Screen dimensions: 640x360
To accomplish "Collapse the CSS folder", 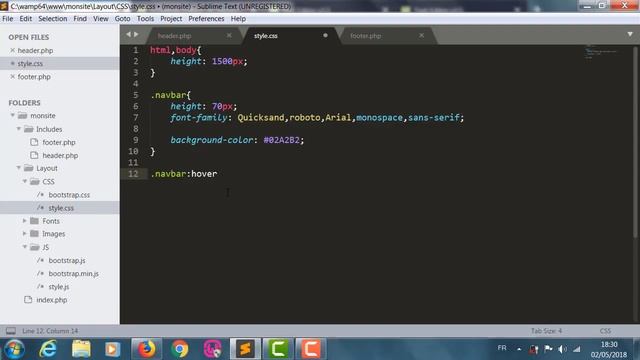I will [25, 181].
